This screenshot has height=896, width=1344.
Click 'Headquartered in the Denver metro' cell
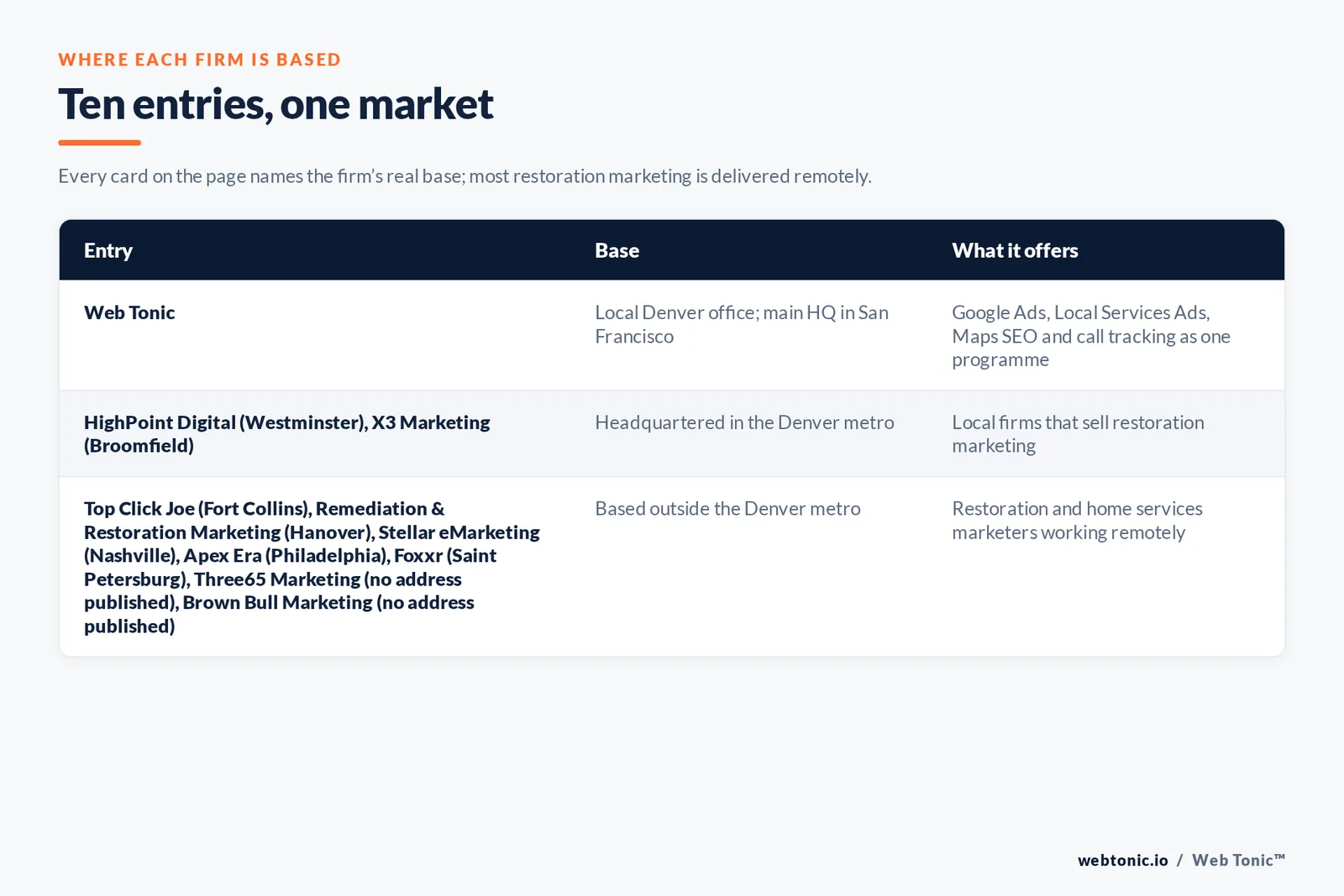coord(744,422)
